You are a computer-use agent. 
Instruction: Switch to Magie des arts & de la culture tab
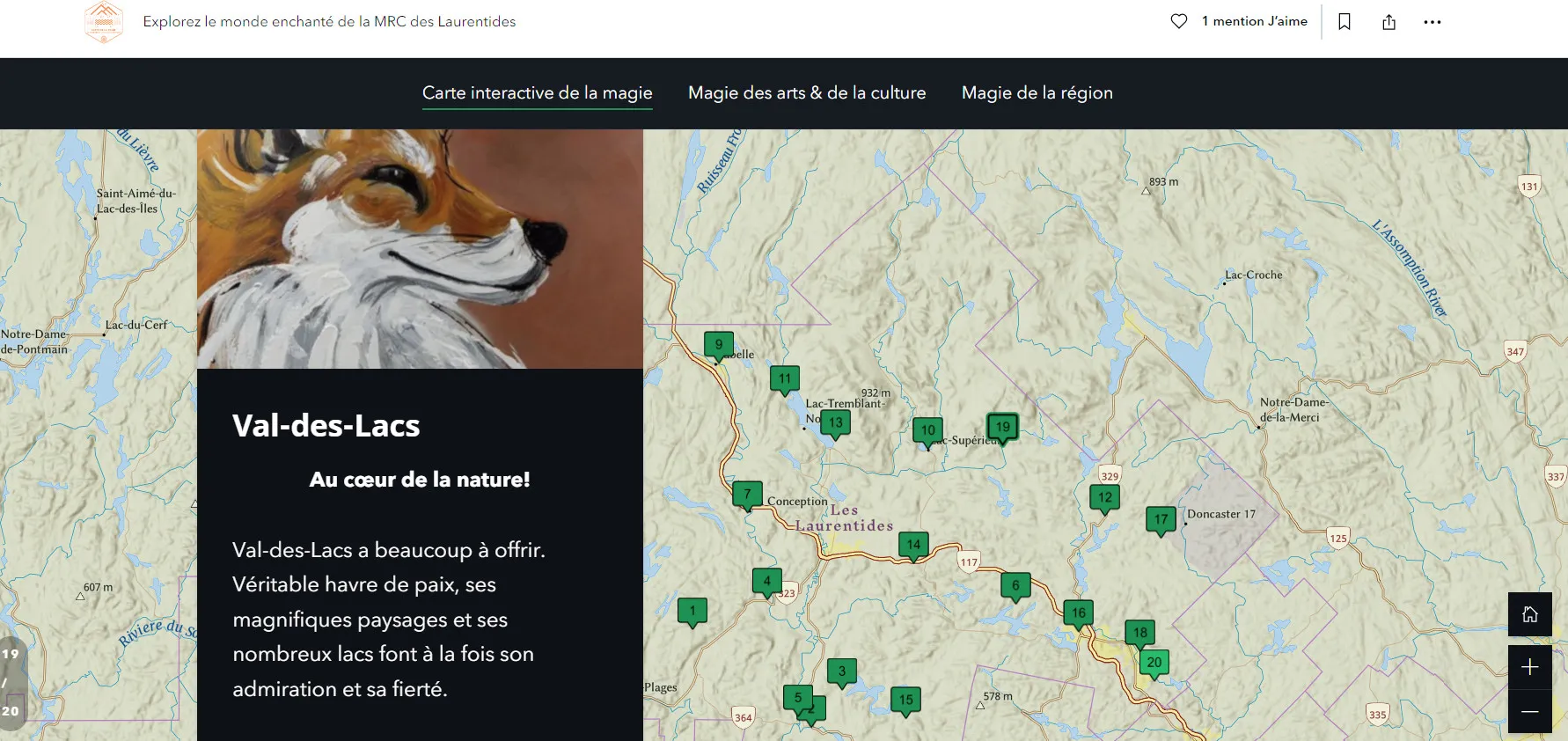pos(807,92)
